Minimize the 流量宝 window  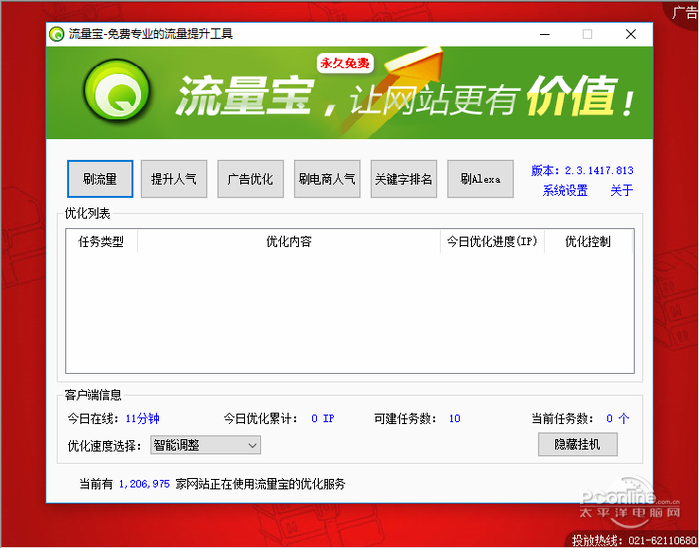click(545, 34)
